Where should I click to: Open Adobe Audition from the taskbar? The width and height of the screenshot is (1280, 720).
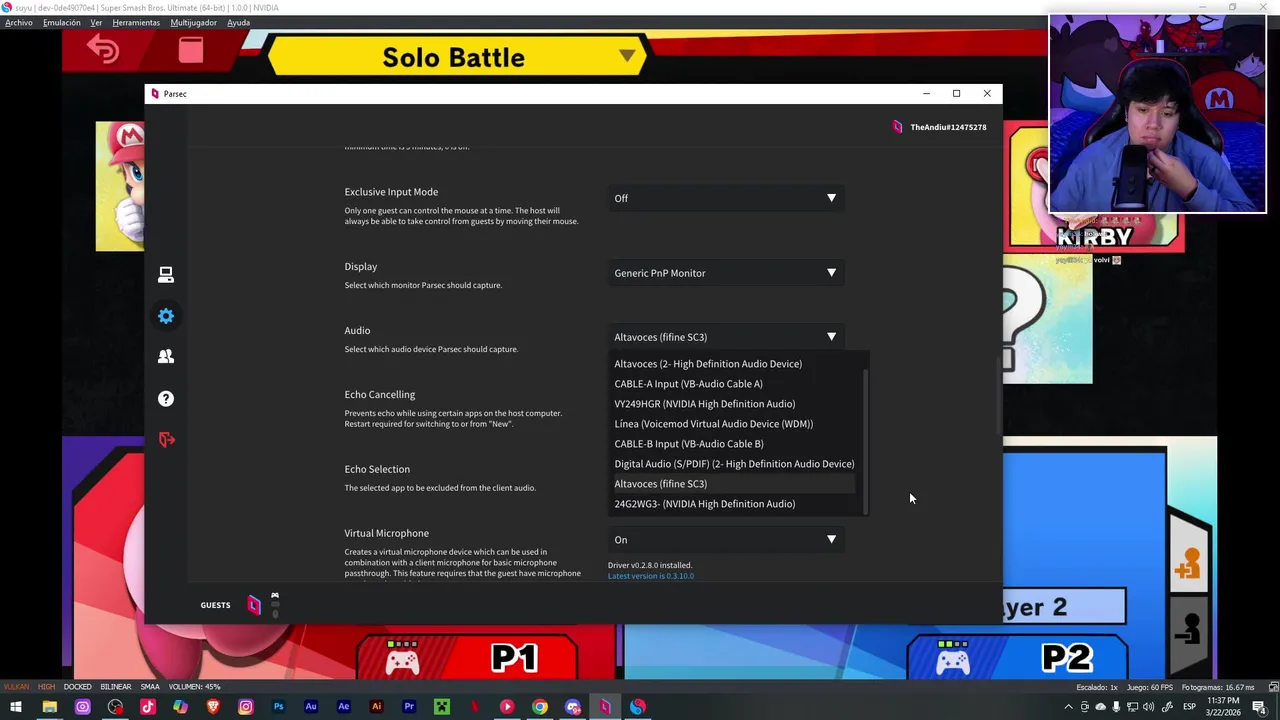tap(311, 707)
